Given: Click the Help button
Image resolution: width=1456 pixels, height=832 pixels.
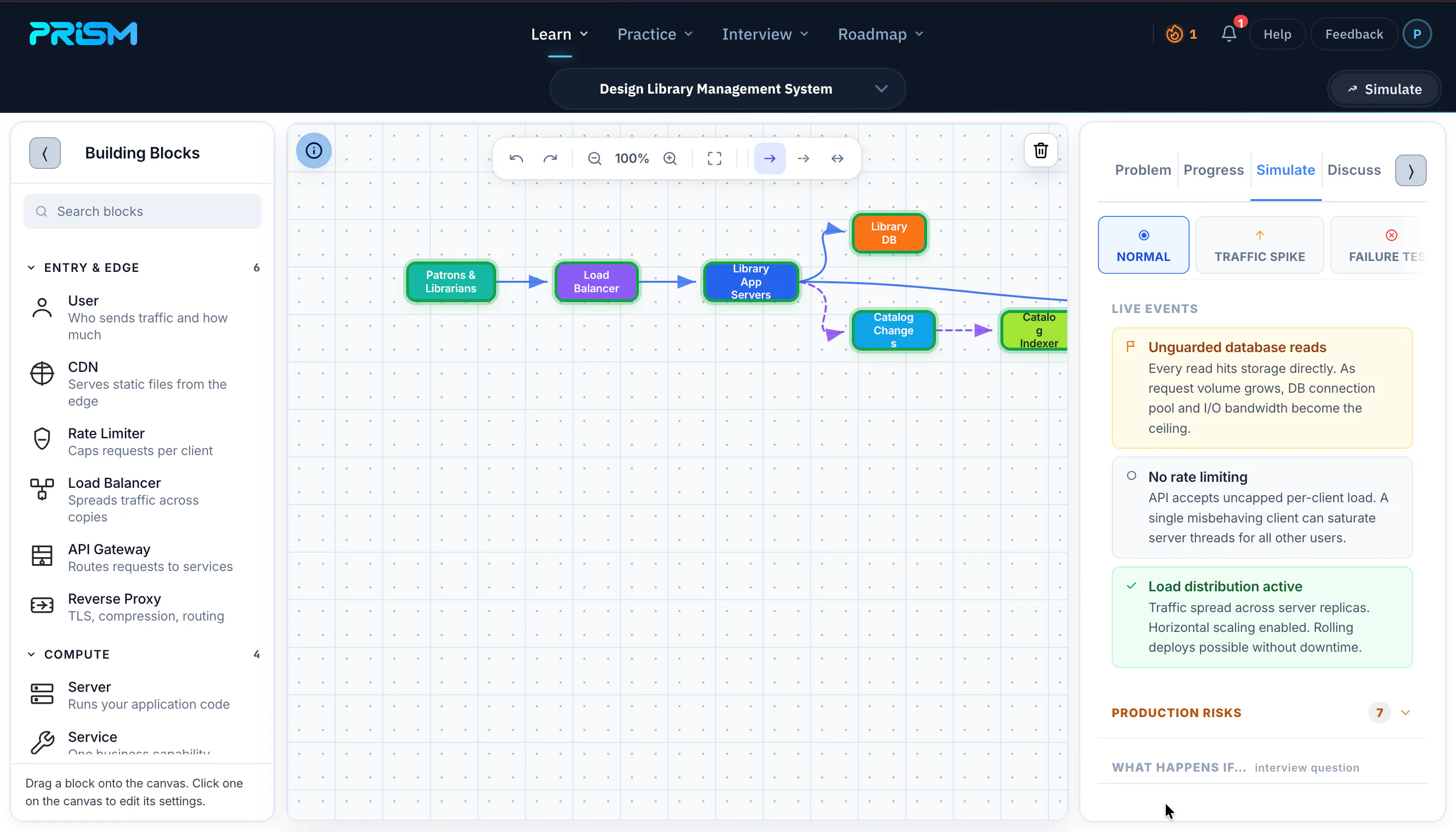Looking at the screenshot, I should (1277, 34).
